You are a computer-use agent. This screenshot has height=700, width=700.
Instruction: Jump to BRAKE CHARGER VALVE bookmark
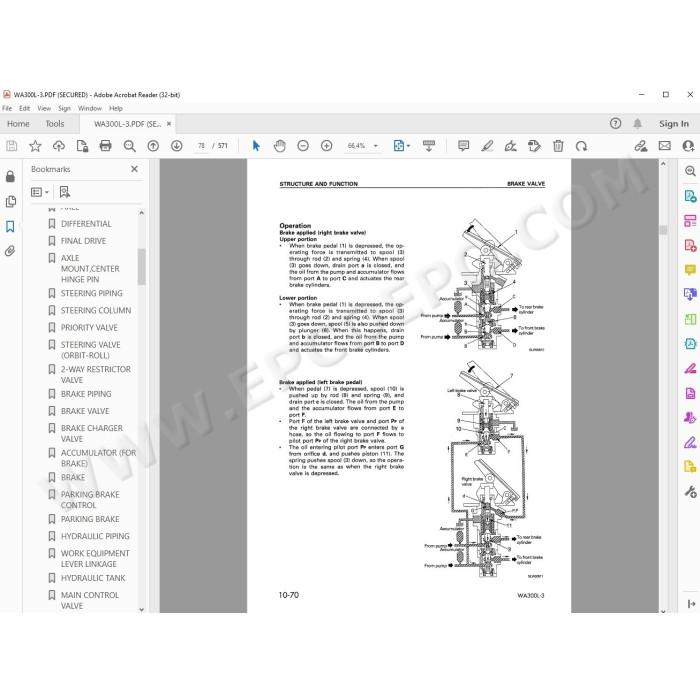point(92,433)
